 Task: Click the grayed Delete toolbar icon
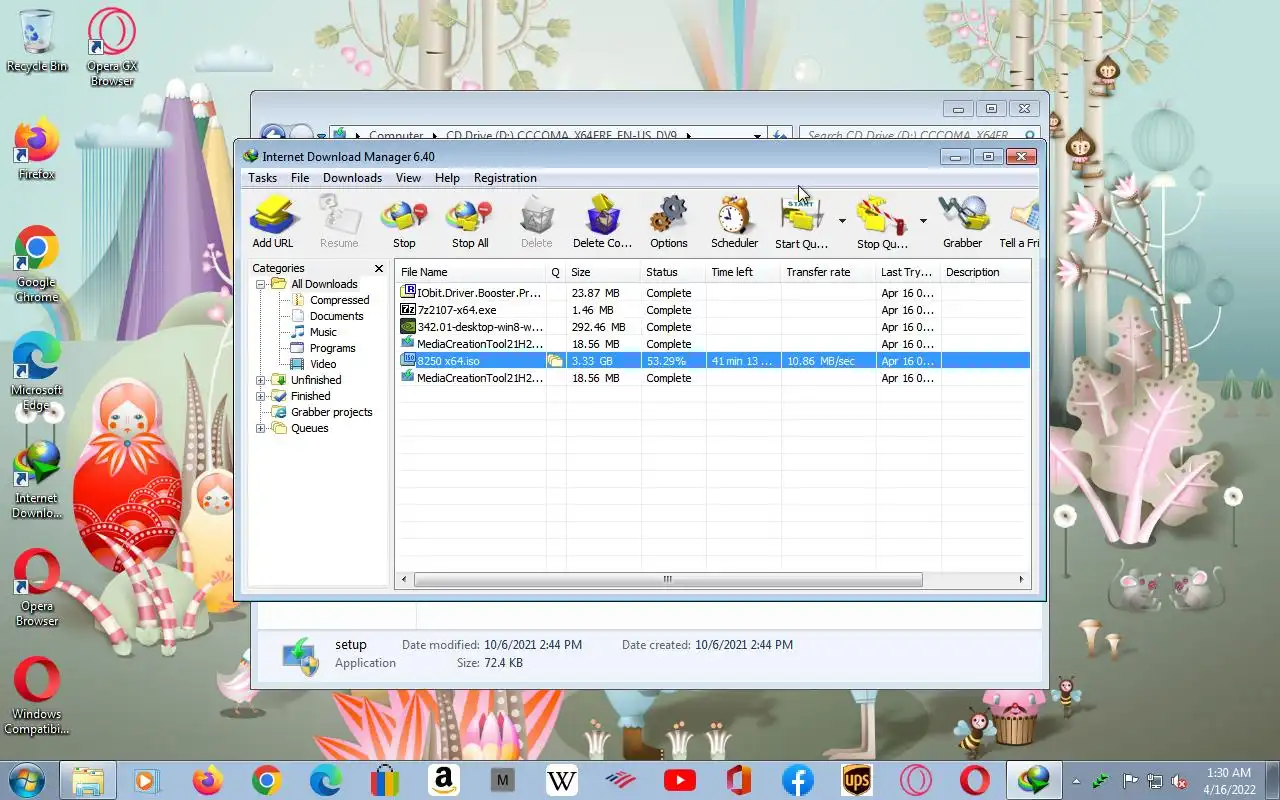pyautogui.click(x=536, y=221)
